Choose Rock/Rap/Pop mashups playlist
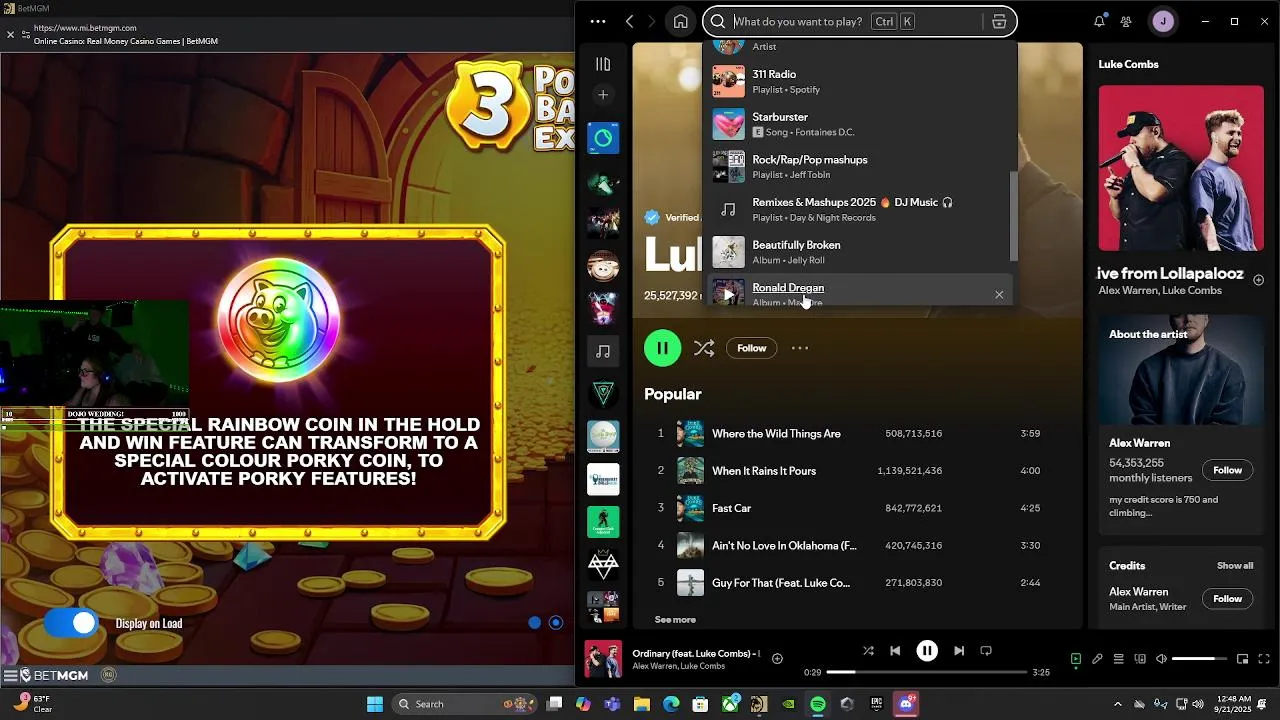Screen dimensions: 1280x720 pos(860,167)
